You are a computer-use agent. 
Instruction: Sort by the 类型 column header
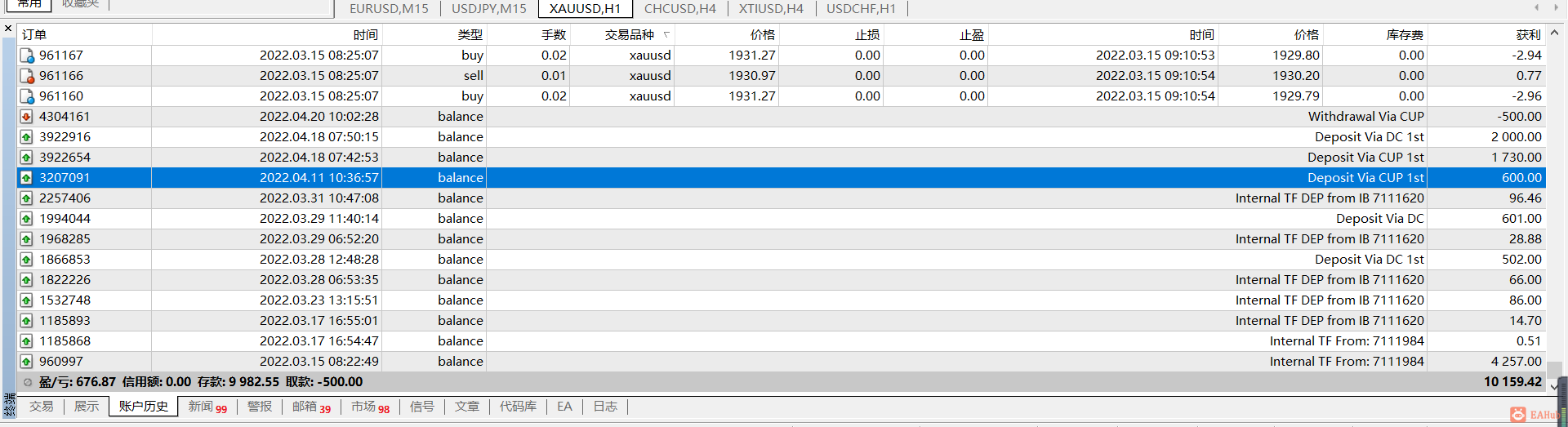click(434, 34)
